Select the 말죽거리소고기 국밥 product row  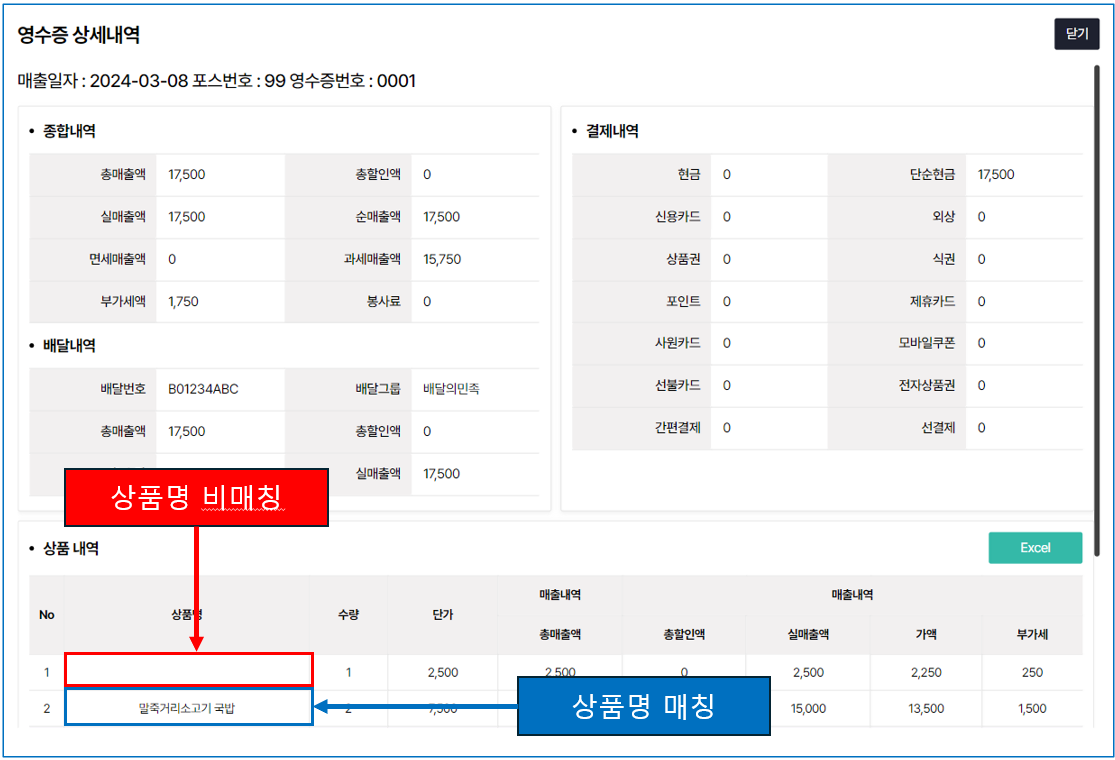click(x=189, y=708)
